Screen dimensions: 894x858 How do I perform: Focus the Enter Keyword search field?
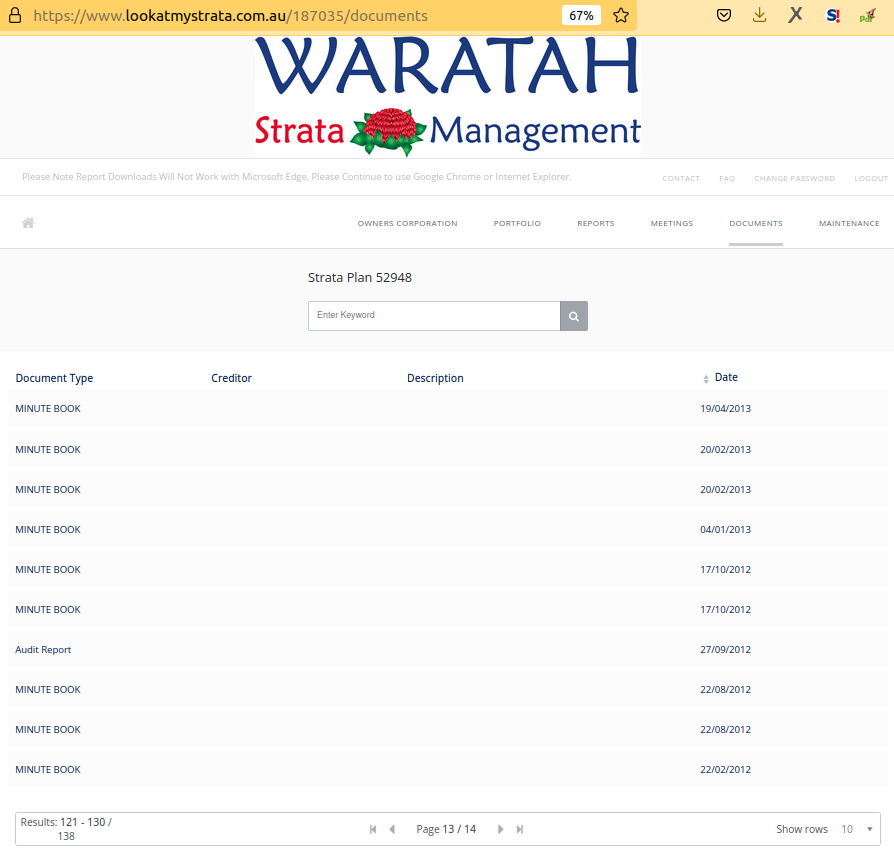point(434,316)
